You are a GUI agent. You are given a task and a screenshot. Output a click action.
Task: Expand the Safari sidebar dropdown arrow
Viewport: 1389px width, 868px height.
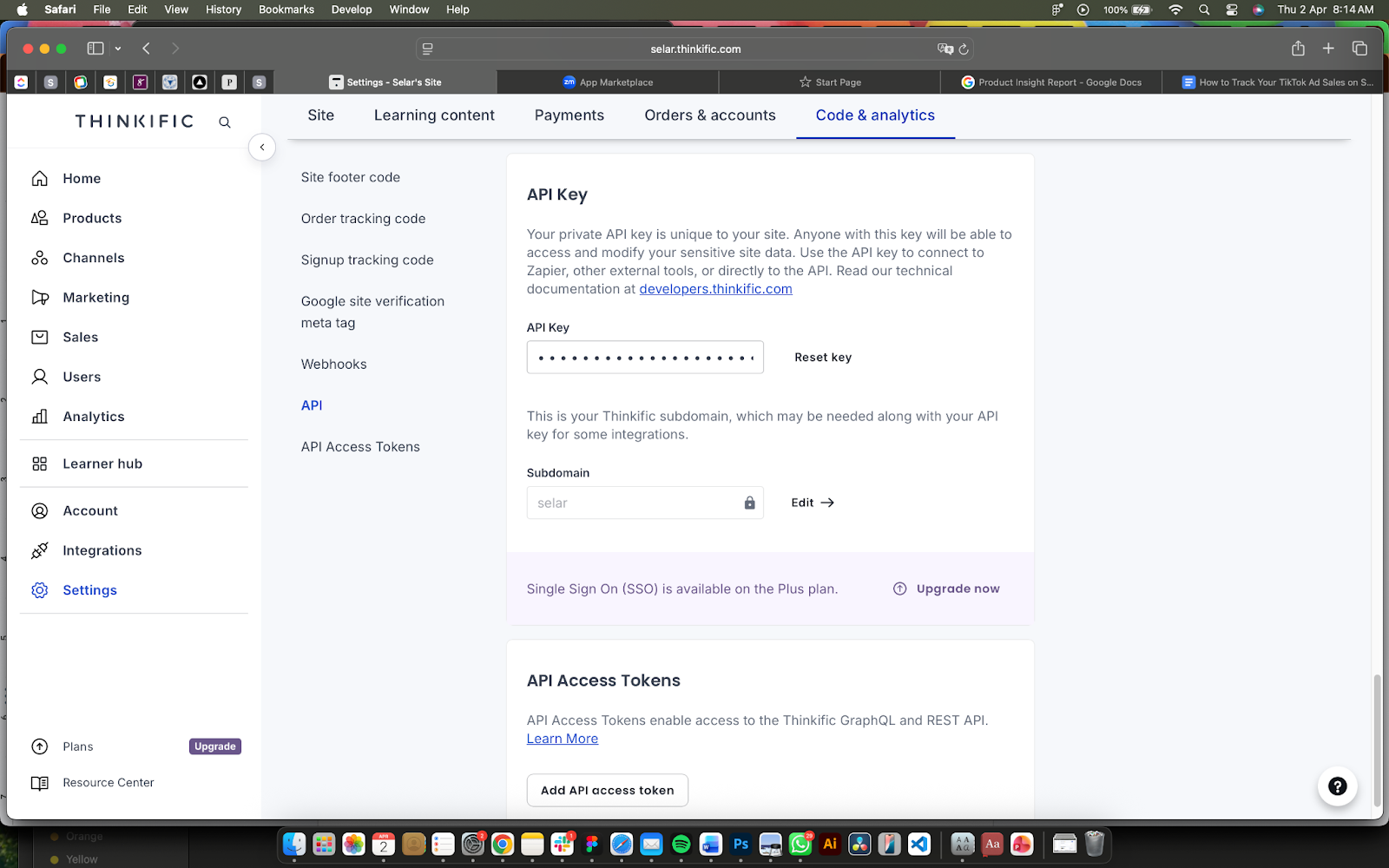pyautogui.click(x=118, y=49)
